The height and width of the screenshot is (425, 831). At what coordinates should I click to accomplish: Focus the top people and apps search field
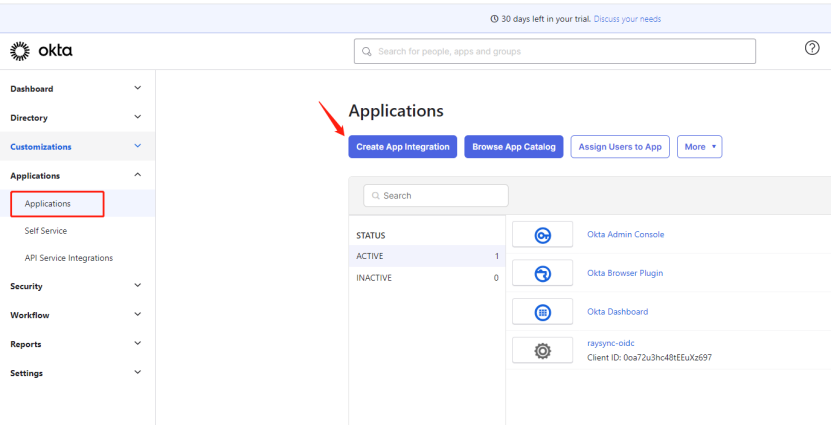pyautogui.click(x=555, y=51)
